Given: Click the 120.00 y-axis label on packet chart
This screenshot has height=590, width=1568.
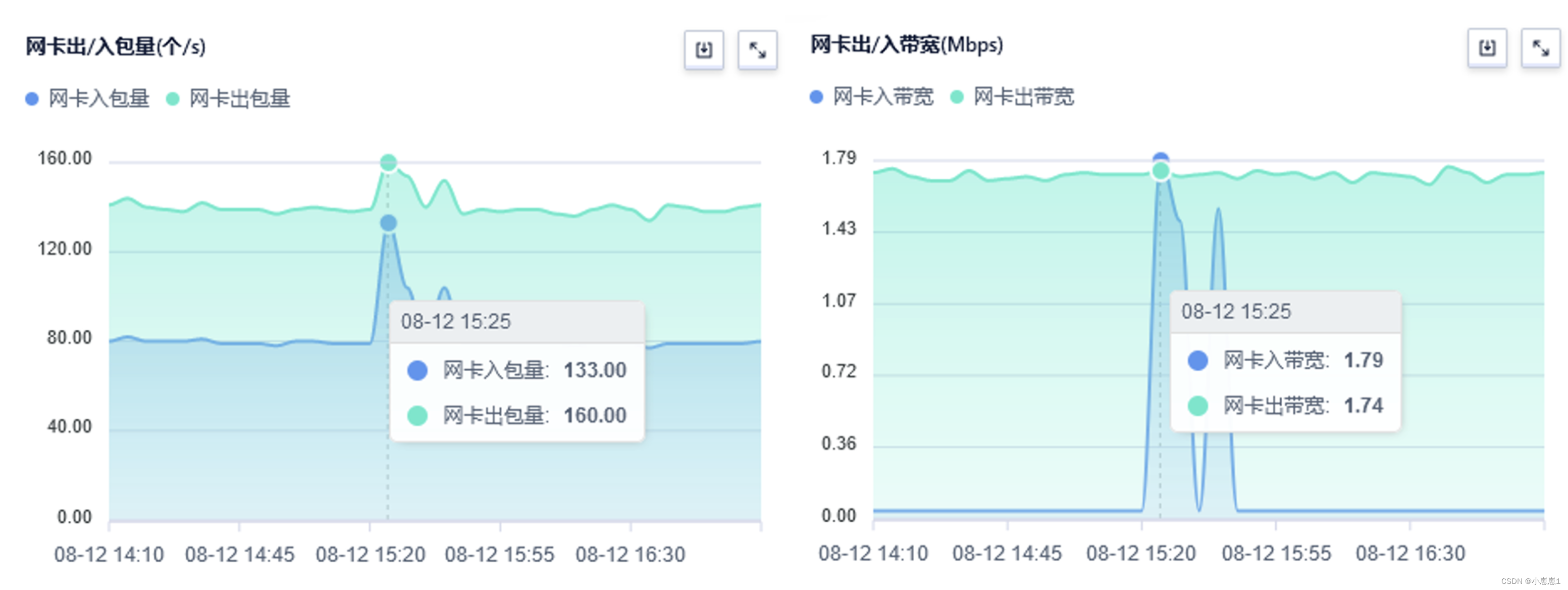Looking at the screenshot, I should pyautogui.click(x=65, y=249).
